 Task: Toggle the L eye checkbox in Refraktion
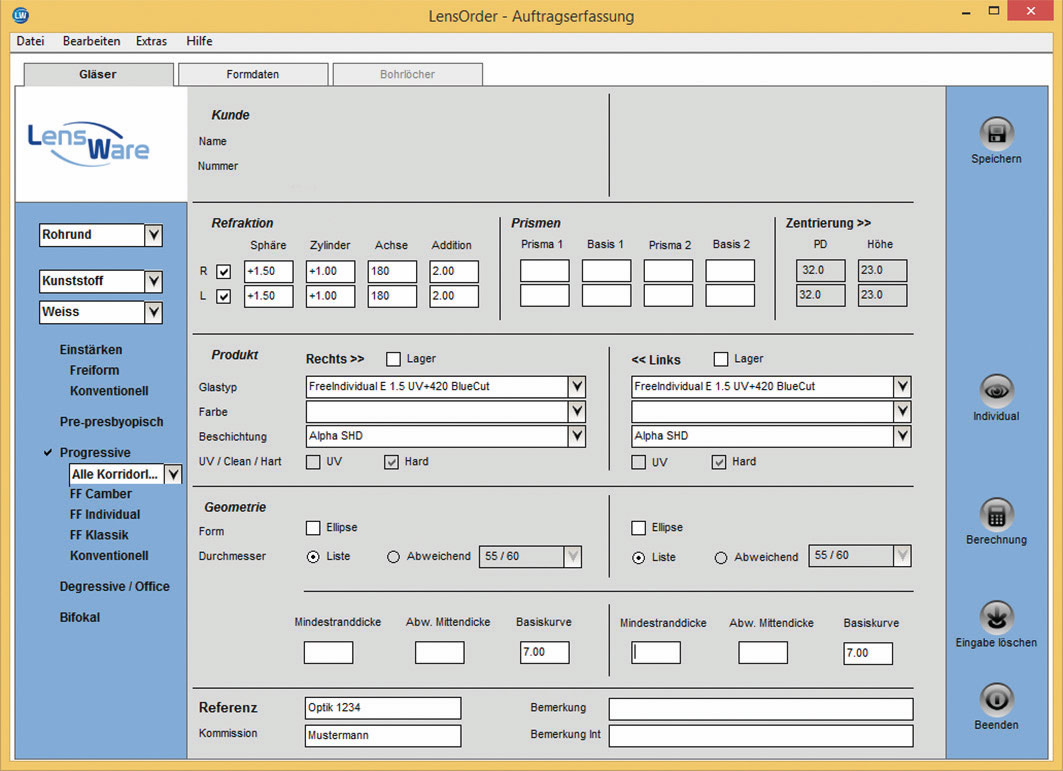(223, 296)
